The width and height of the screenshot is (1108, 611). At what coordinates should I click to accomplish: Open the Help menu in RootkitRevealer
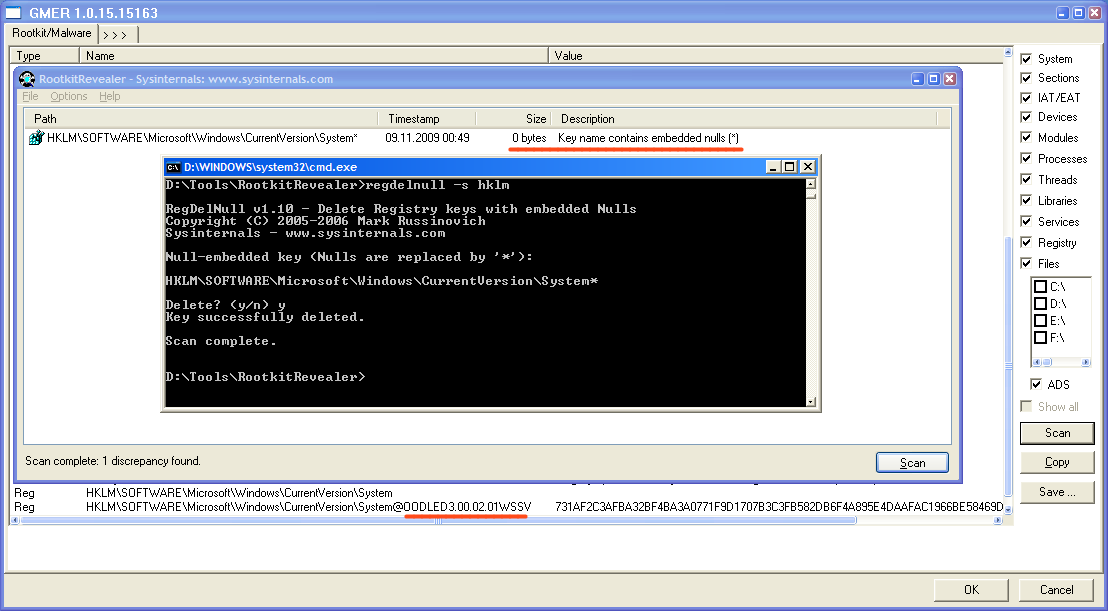point(110,96)
